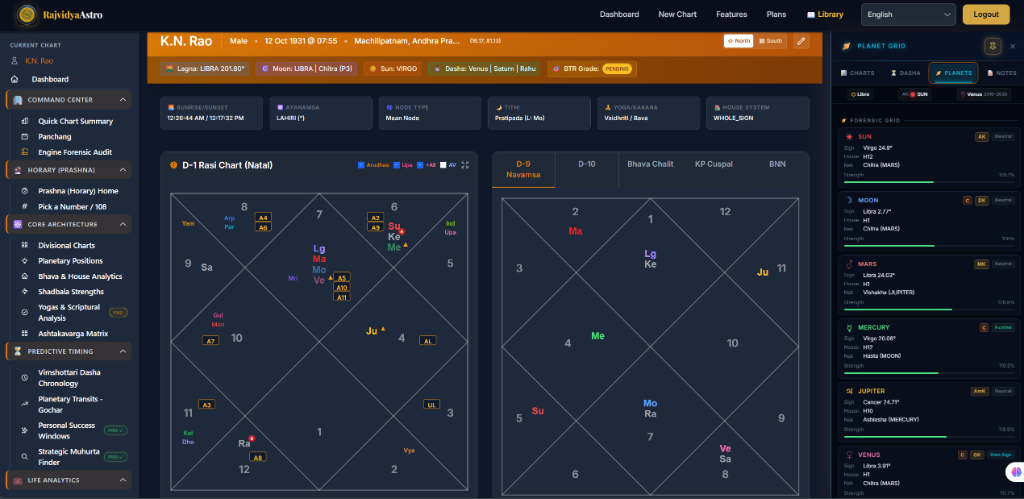Click the edit pencil icon in chart header

(x=801, y=41)
